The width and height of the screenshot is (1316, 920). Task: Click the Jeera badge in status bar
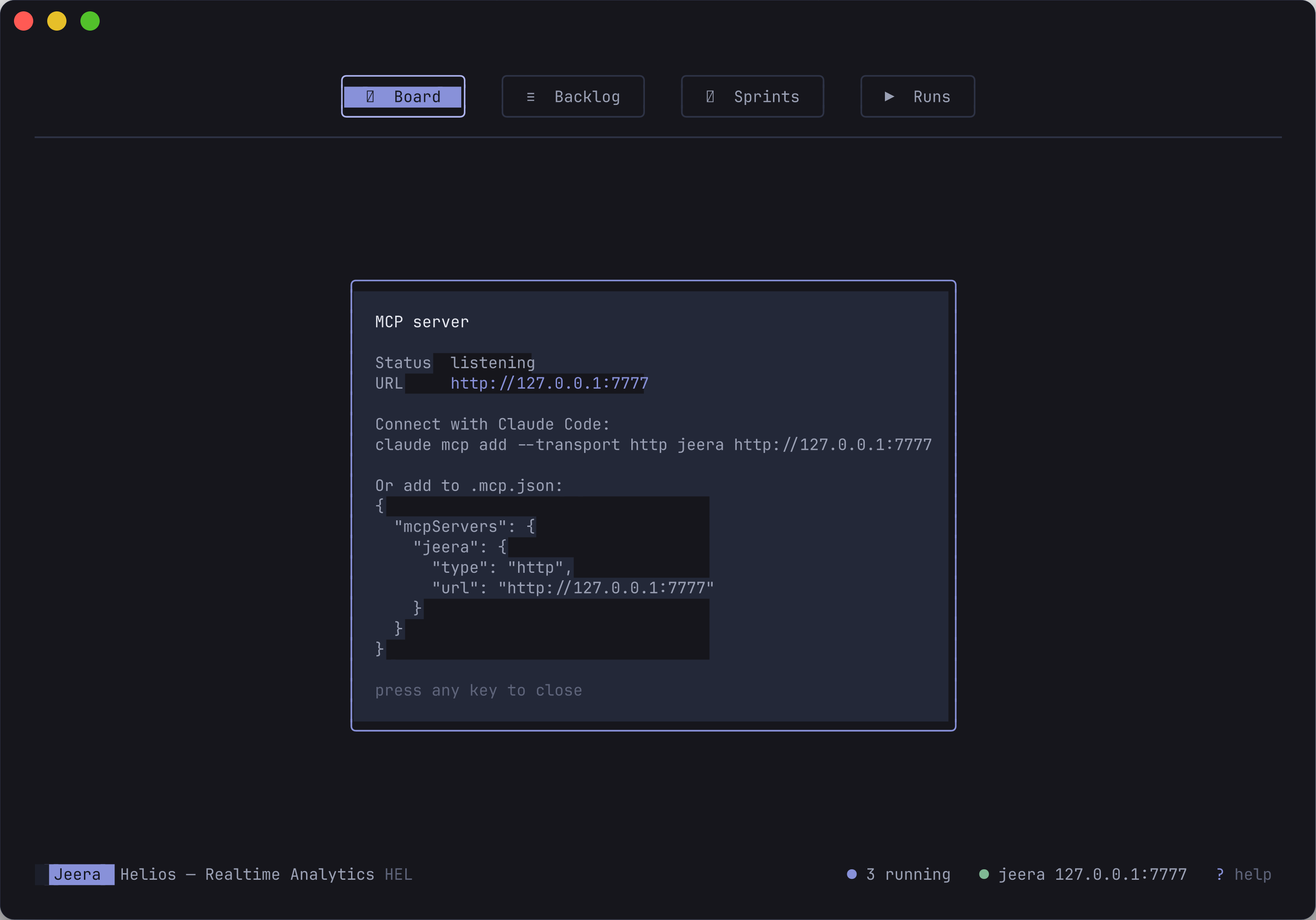point(81,874)
